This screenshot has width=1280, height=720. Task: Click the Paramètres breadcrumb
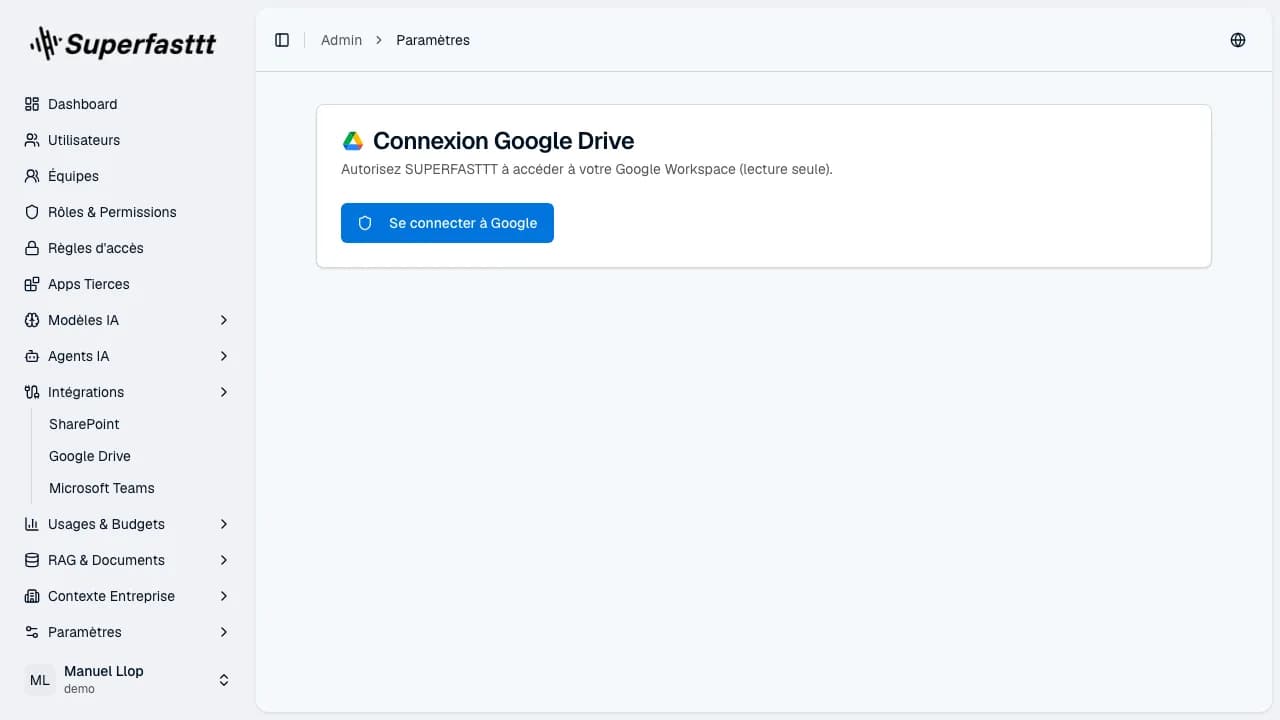click(x=433, y=40)
